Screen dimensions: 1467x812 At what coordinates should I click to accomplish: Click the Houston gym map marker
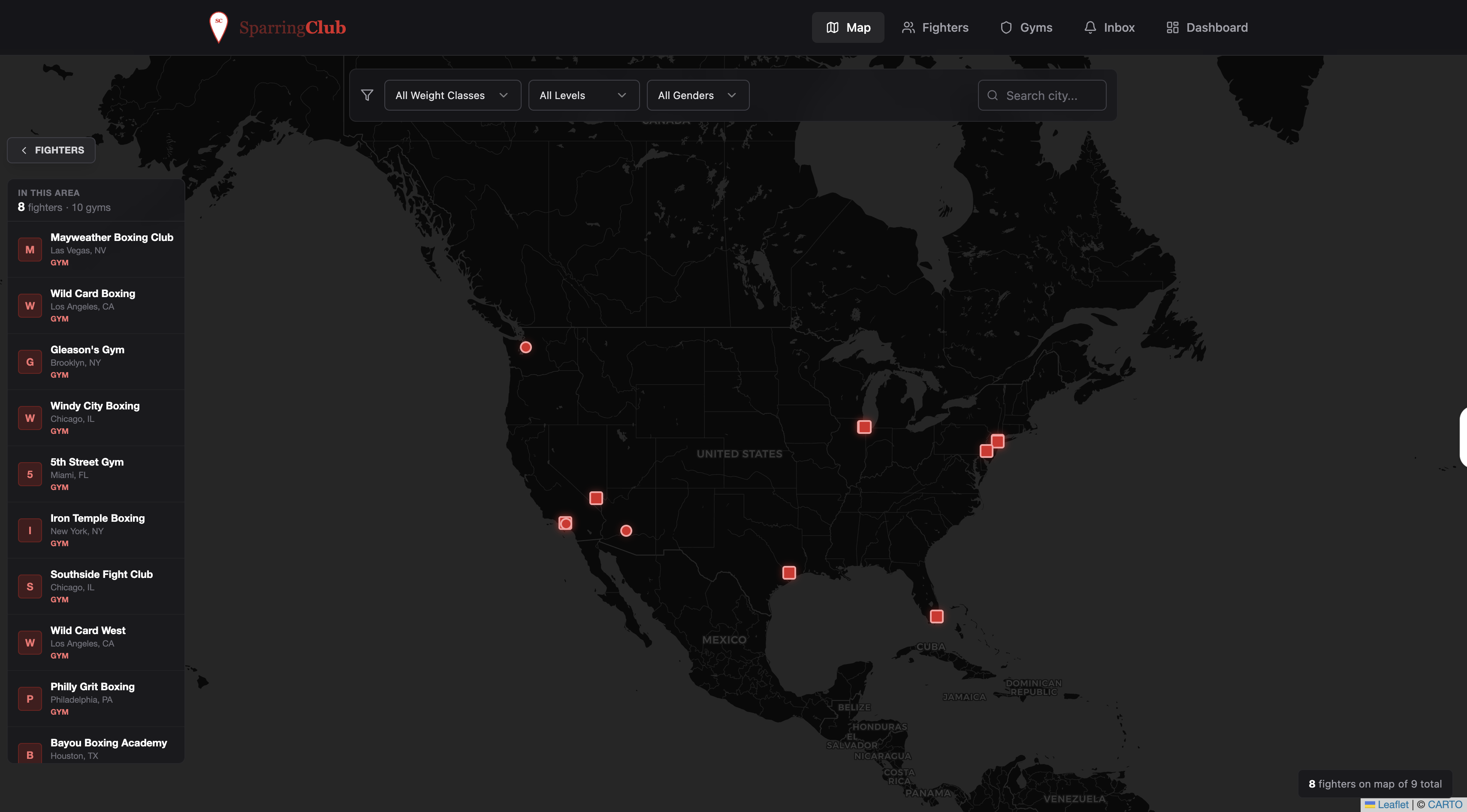(x=789, y=572)
